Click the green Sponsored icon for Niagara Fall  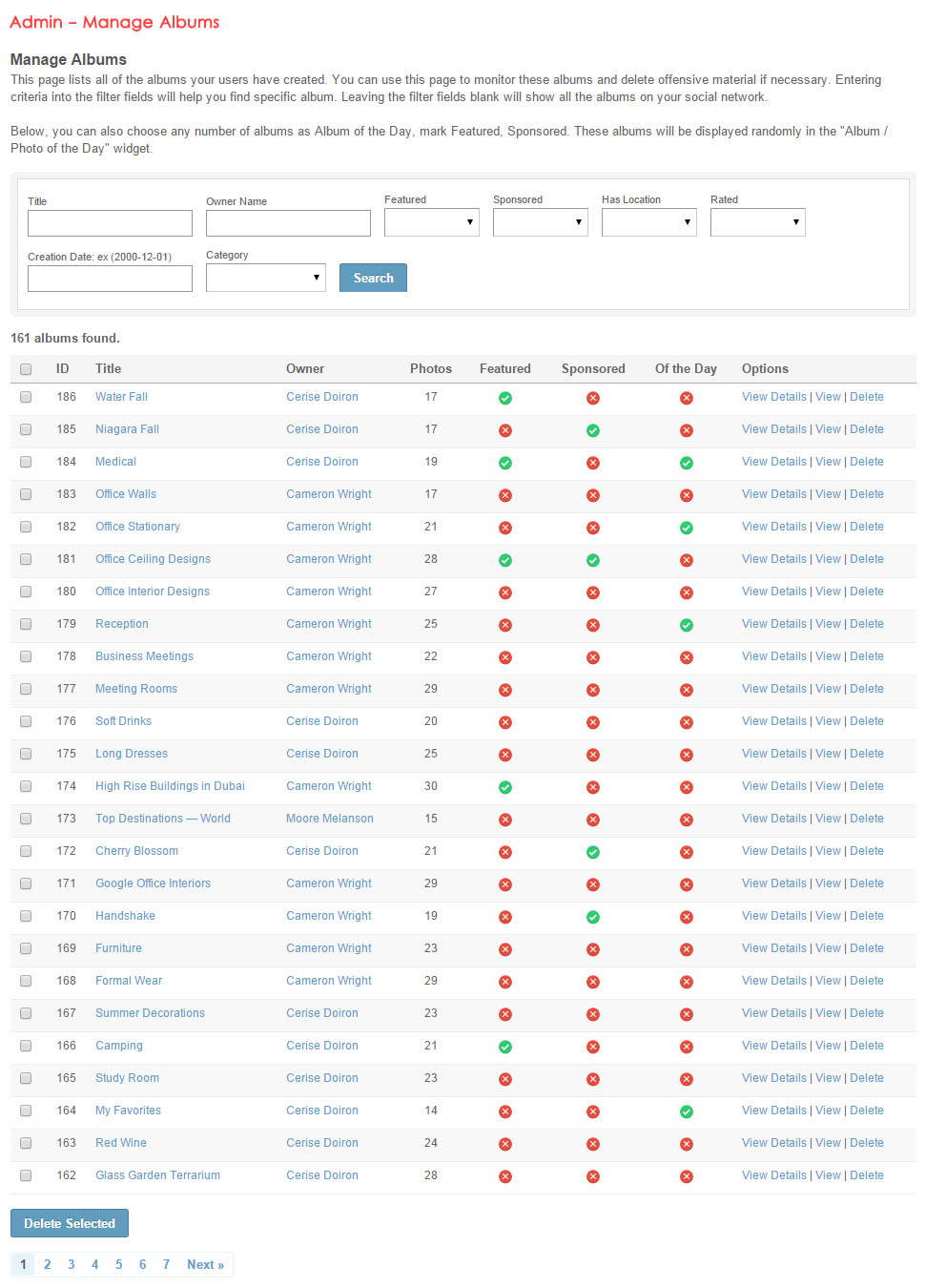[593, 430]
